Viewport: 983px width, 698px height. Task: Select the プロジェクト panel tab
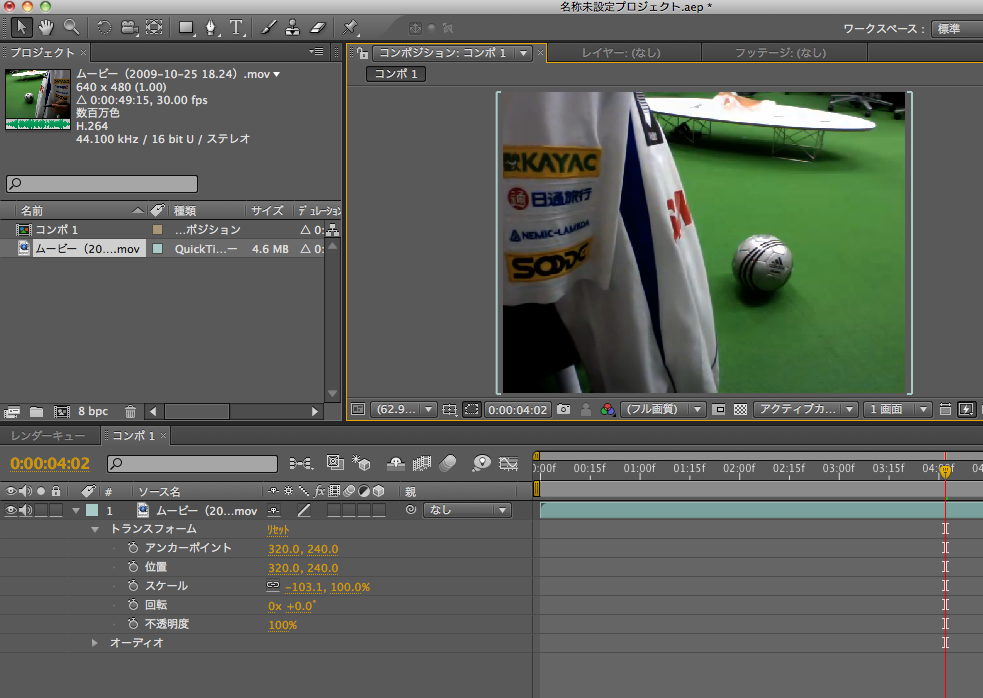click(x=43, y=52)
